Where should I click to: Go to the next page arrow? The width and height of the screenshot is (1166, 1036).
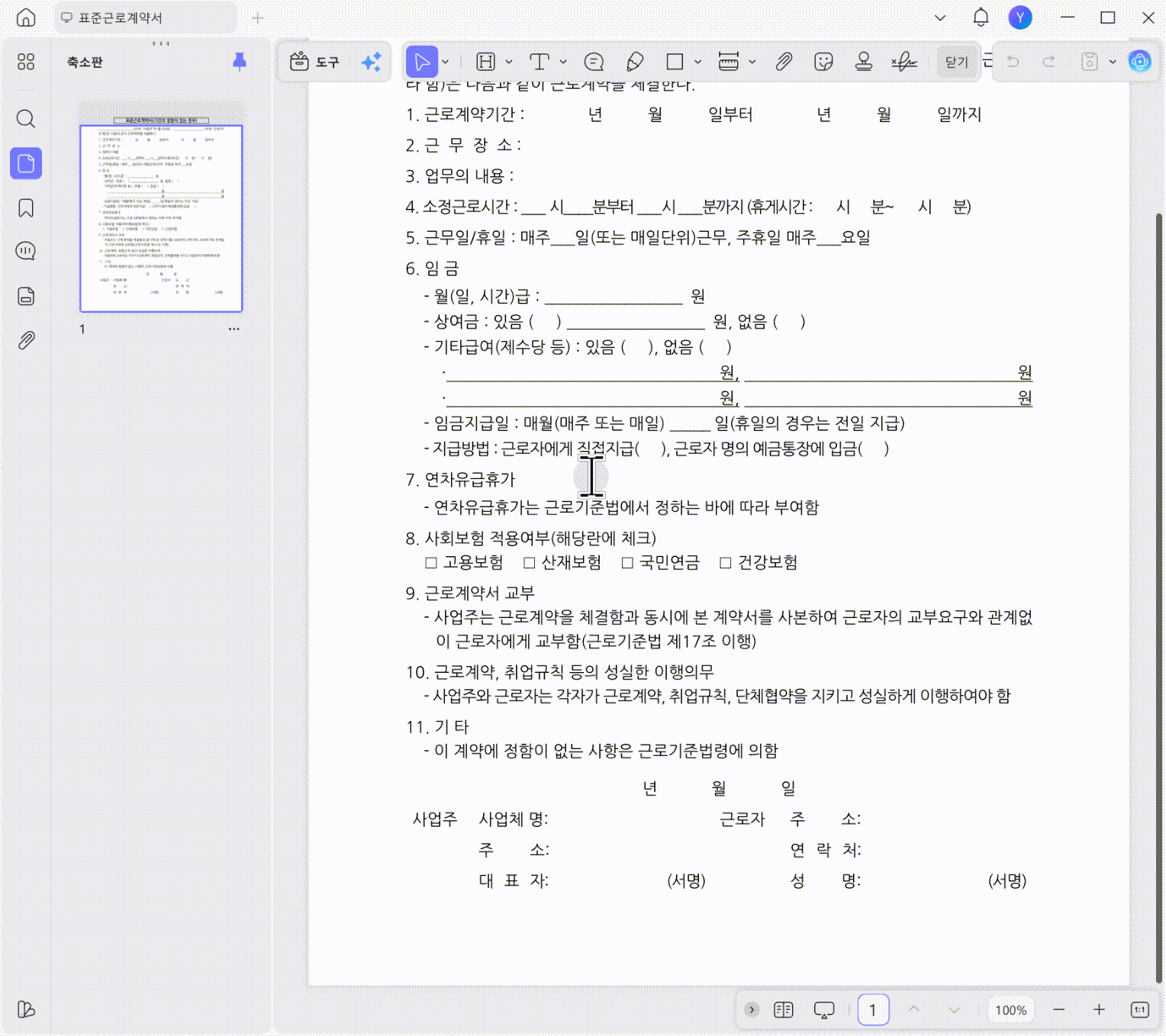tap(954, 1010)
